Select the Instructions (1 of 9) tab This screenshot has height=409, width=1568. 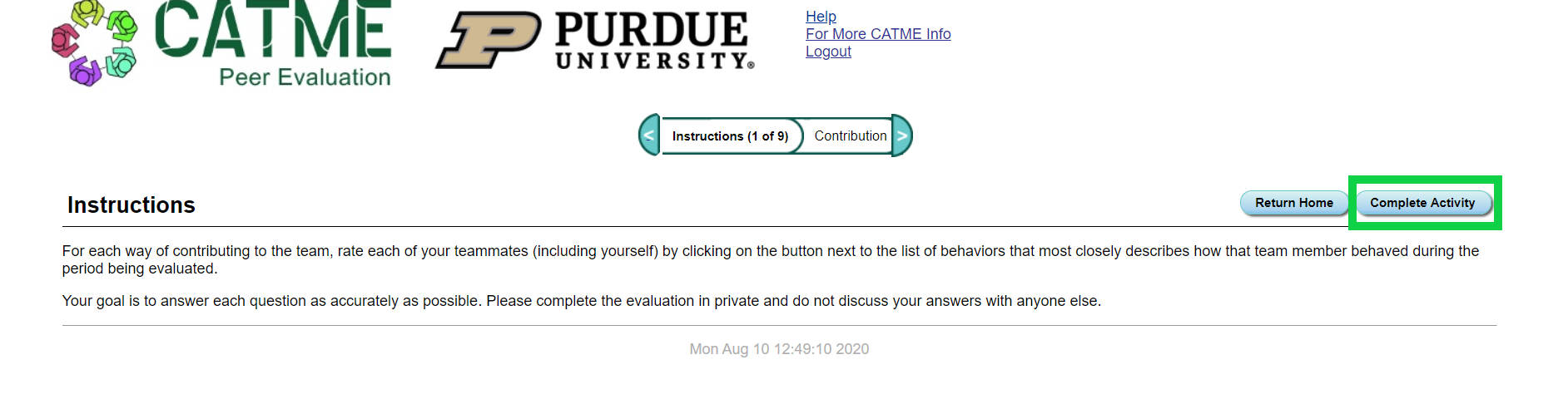pos(730,136)
